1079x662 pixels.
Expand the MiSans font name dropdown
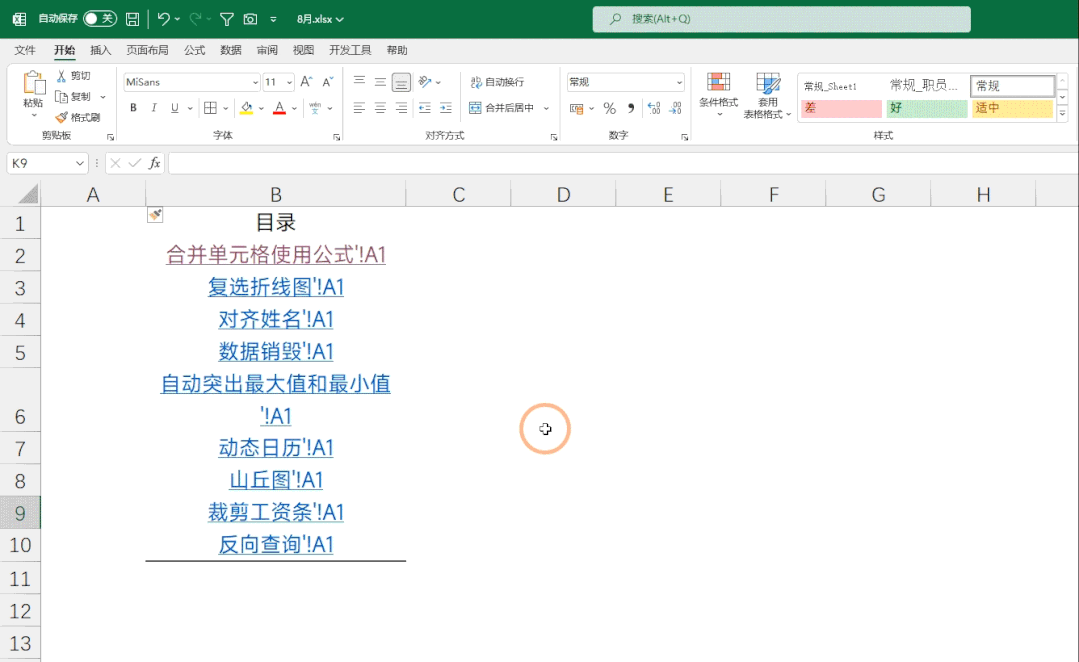[254, 82]
